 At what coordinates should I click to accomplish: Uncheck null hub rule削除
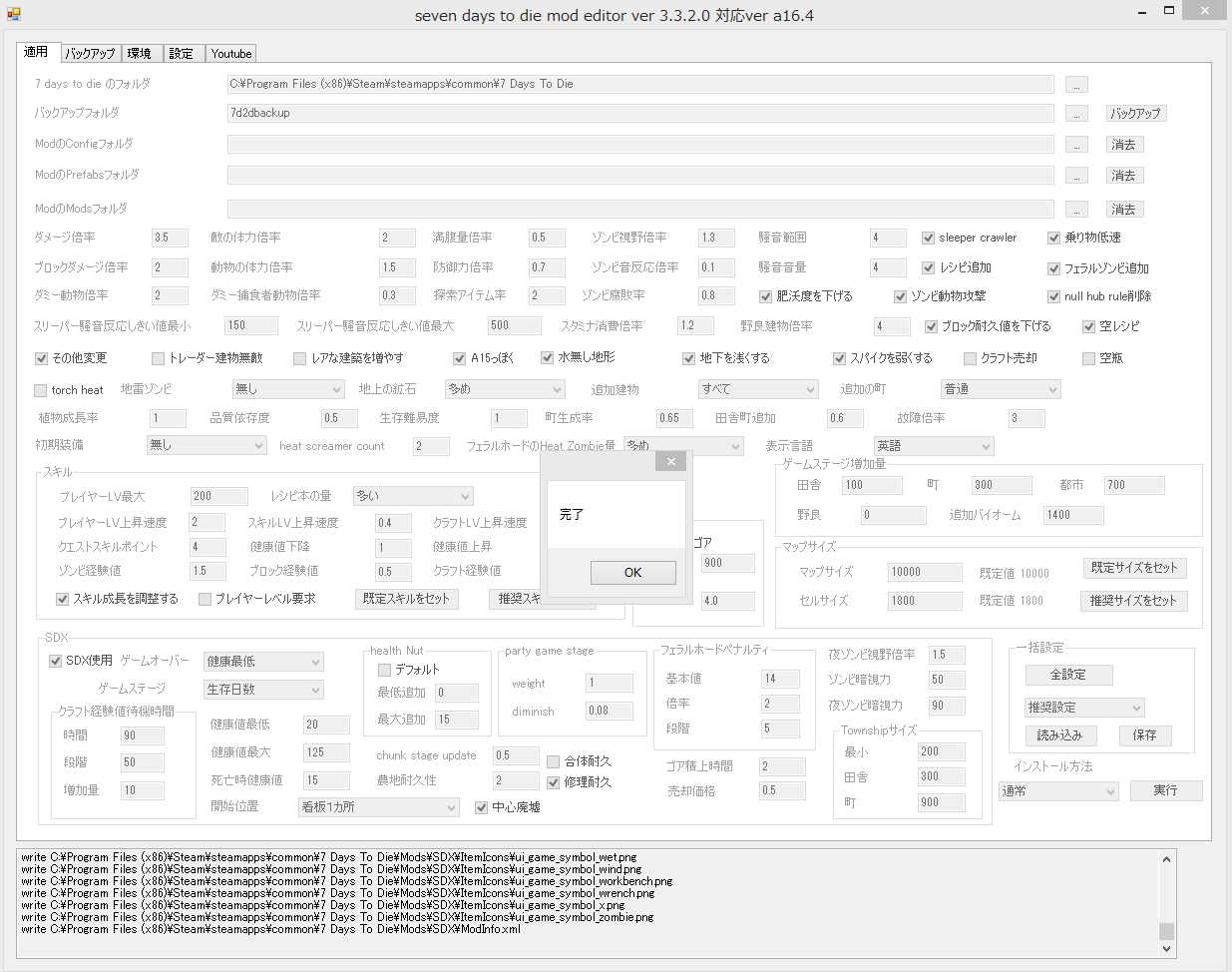point(1053,296)
